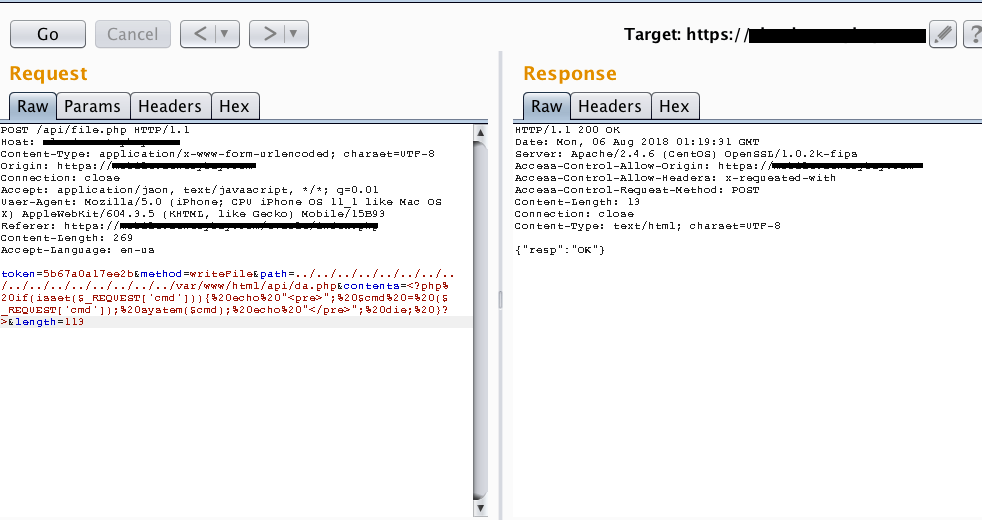
Task: Click the pencil icon to edit target
Action: (x=942, y=35)
